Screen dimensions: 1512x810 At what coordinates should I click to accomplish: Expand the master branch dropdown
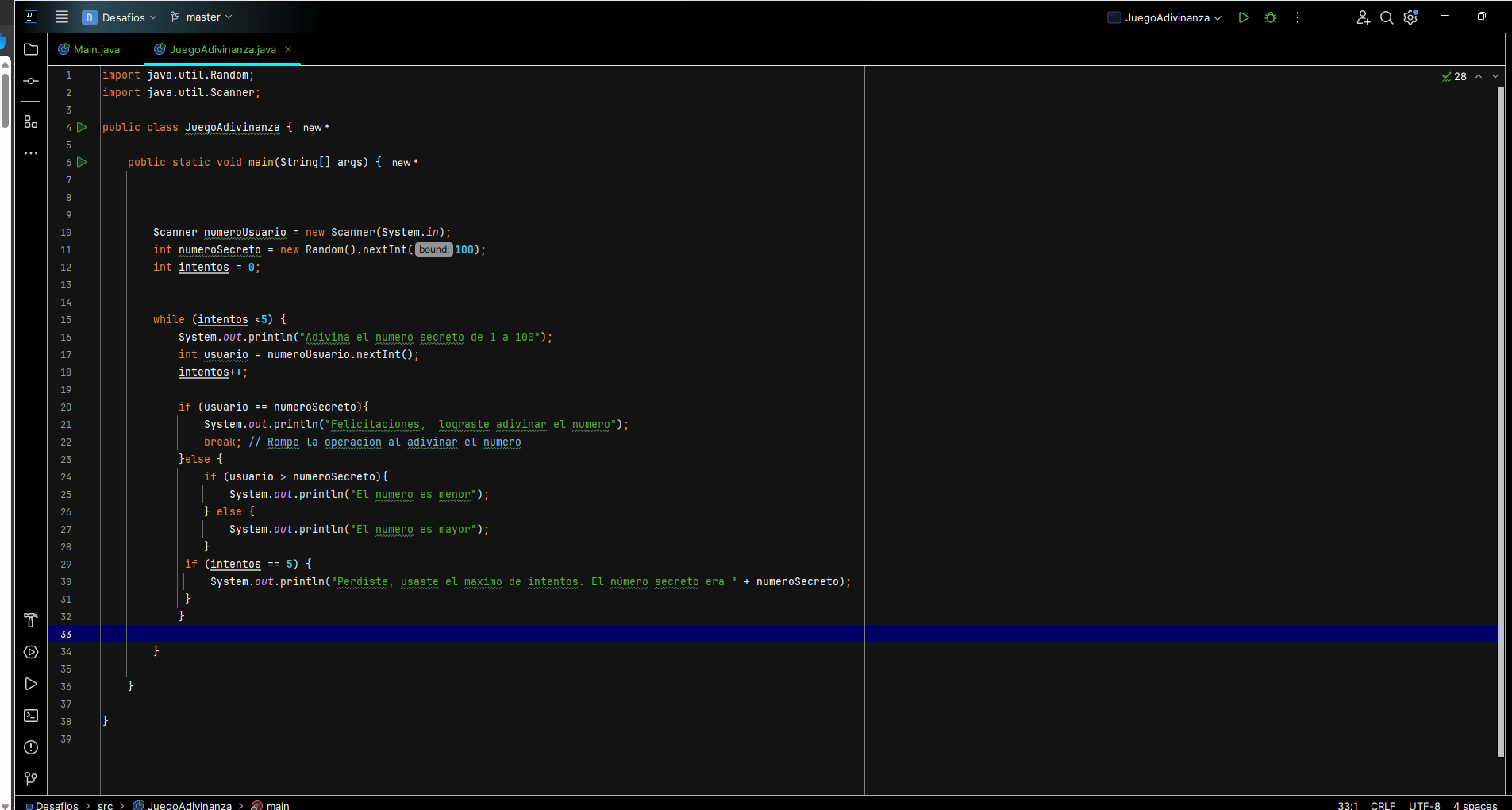(x=202, y=17)
